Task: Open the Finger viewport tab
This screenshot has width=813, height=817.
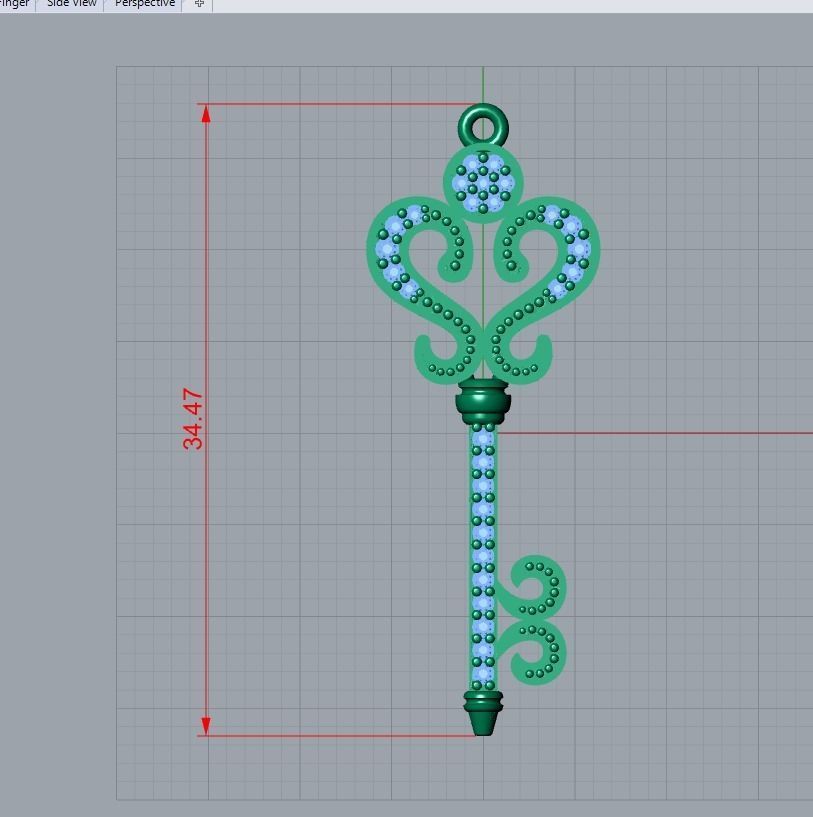Action: tap(16, 4)
